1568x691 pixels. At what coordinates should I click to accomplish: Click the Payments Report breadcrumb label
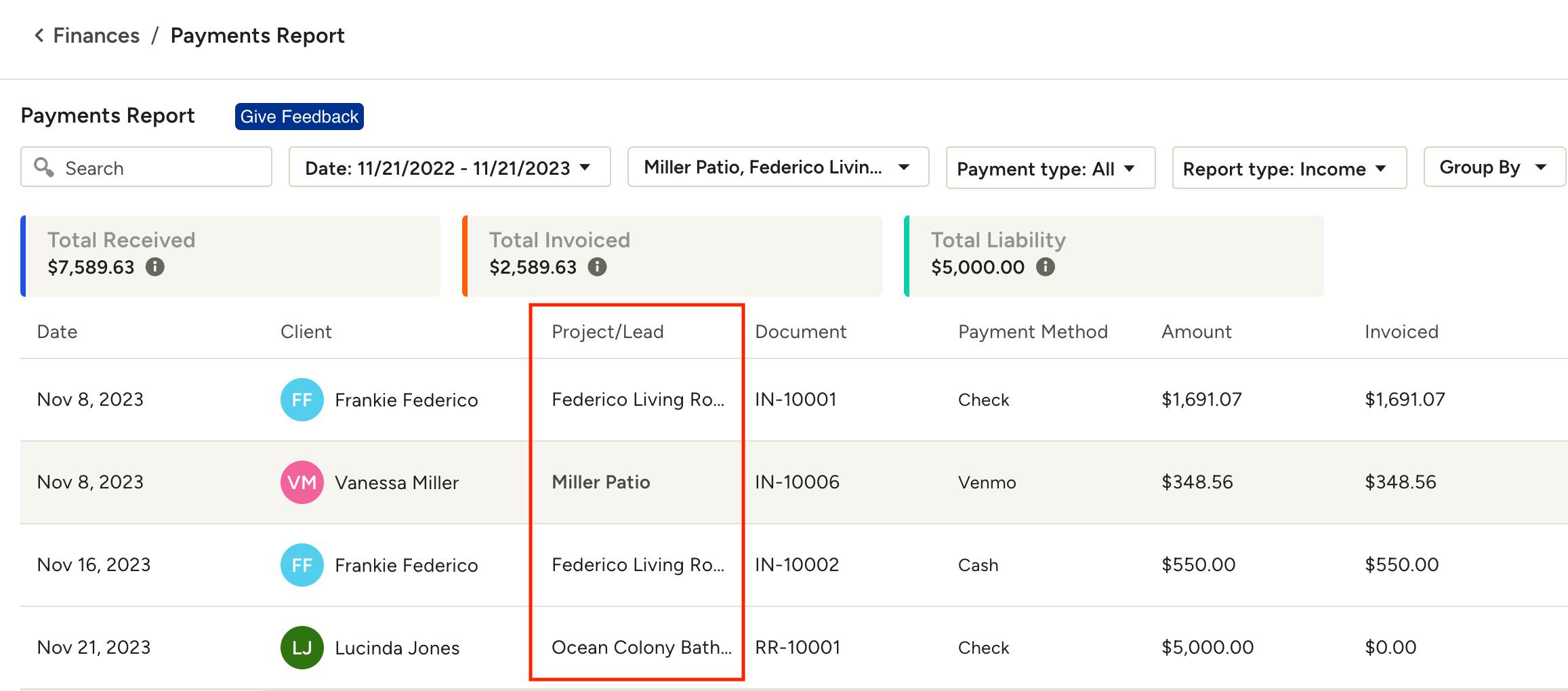[x=258, y=35]
